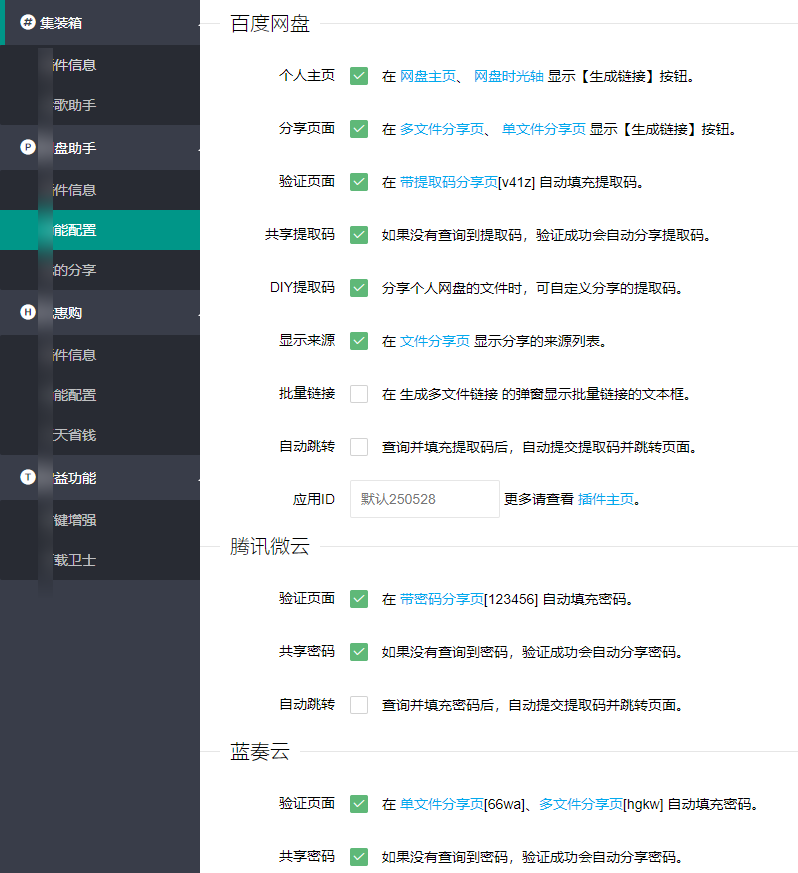The image size is (798, 873).
Task: Uncheck 验证页面 under 腾讯微云
Action: 359,599
